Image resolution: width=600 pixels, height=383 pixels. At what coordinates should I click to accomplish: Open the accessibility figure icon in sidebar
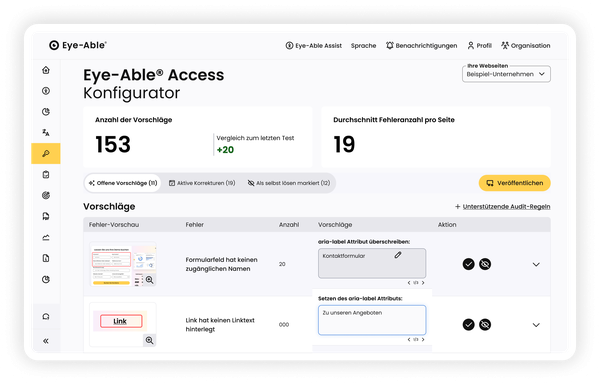(46, 91)
